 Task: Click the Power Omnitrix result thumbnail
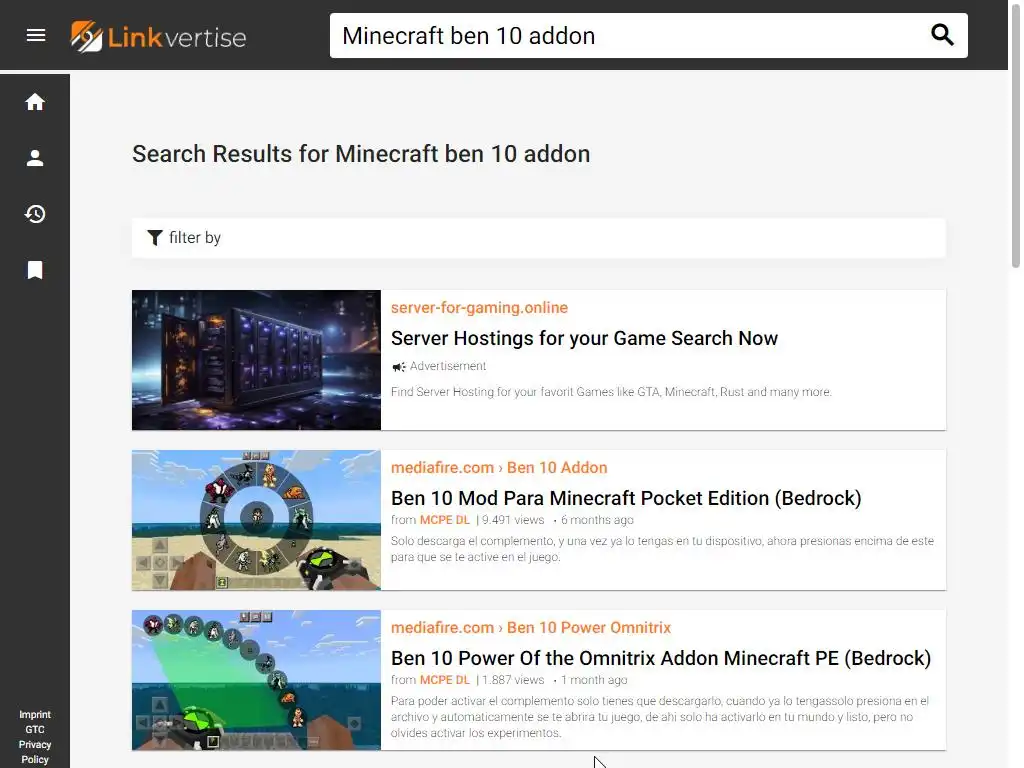(256, 680)
